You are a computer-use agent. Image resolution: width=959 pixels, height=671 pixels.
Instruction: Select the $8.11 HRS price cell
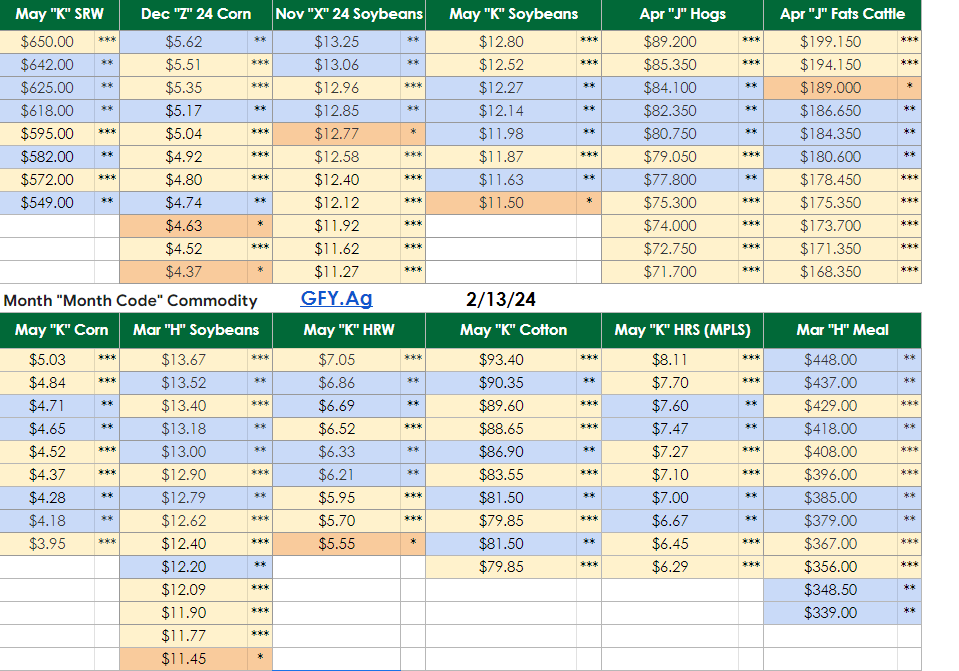[x=669, y=360]
